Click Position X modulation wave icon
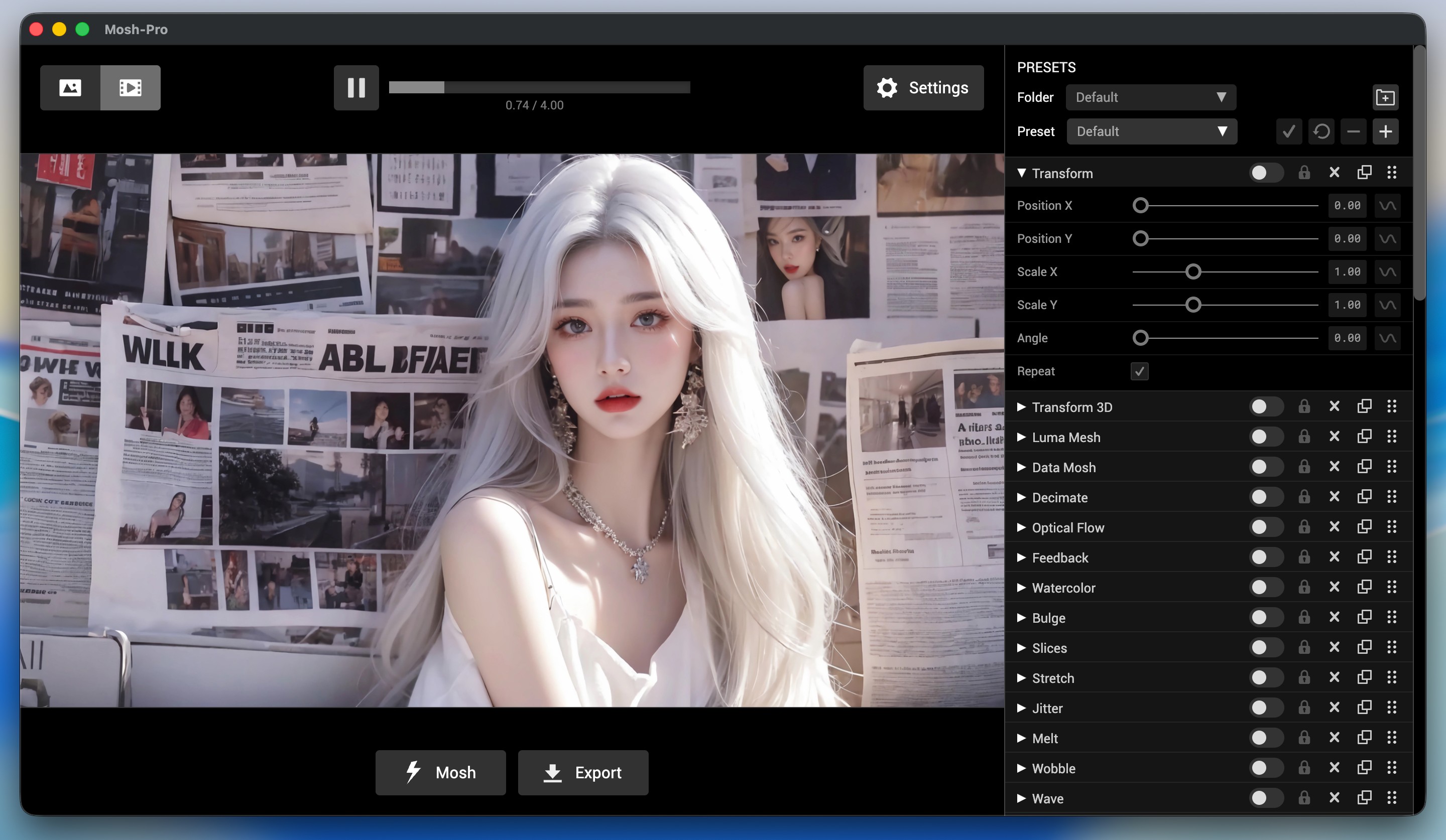This screenshot has width=1446, height=840. click(x=1387, y=206)
